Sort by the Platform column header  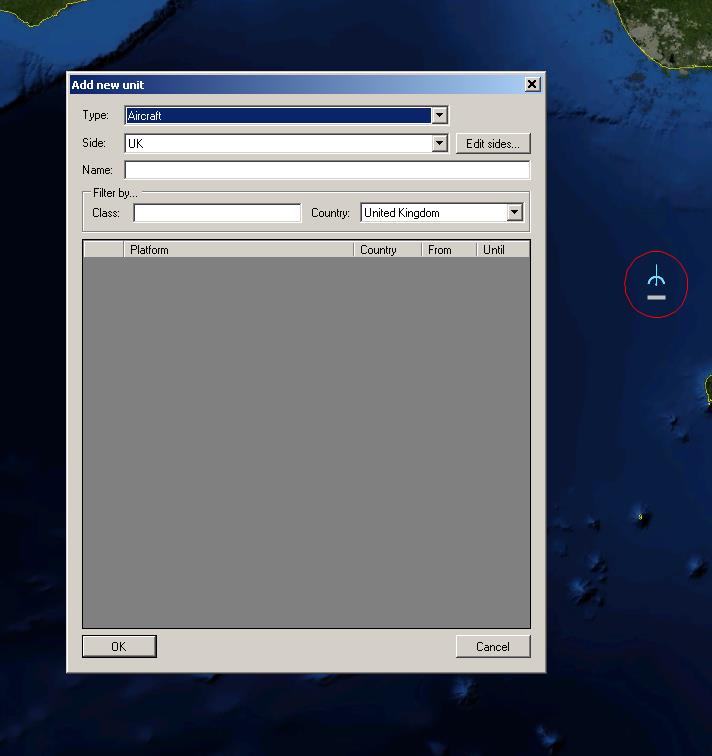[239, 250]
